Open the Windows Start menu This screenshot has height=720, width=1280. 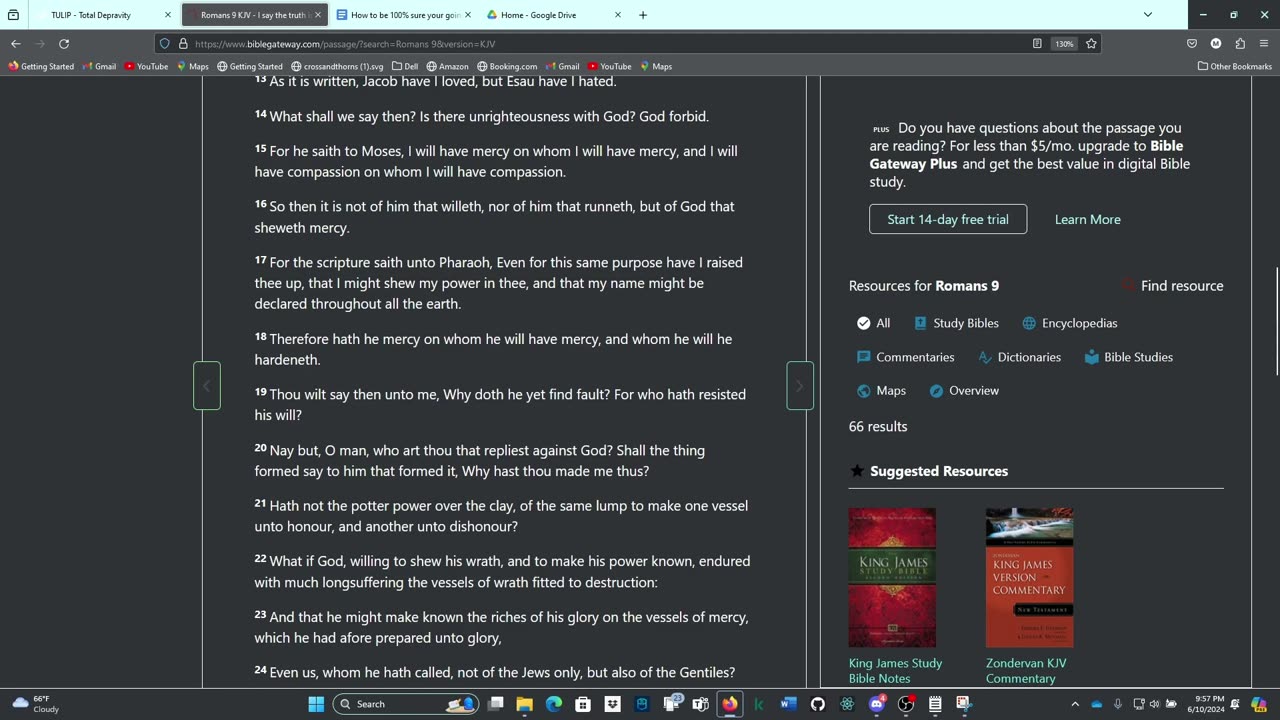pos(316,704)
